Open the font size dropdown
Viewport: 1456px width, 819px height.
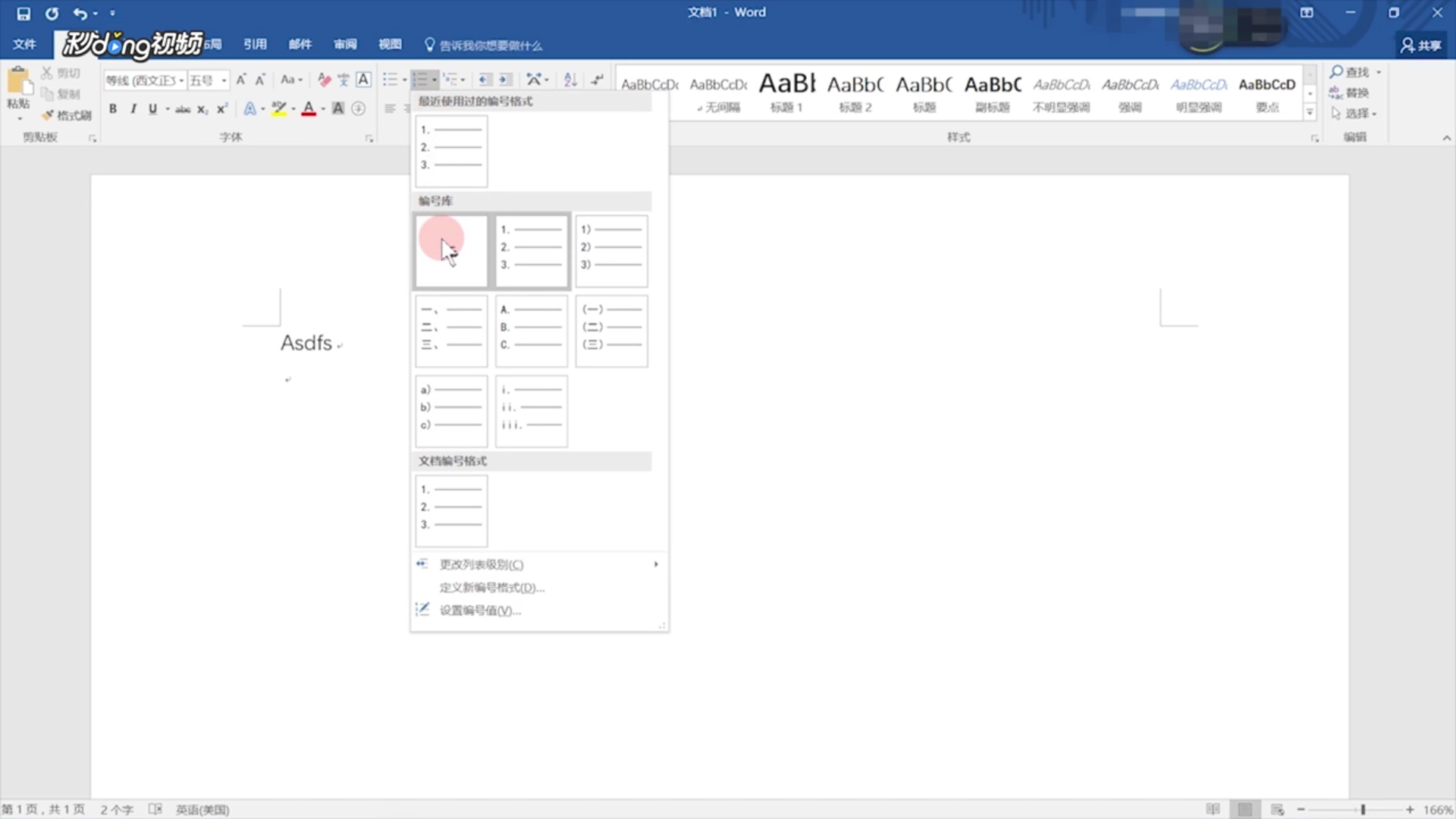point(224,80)
